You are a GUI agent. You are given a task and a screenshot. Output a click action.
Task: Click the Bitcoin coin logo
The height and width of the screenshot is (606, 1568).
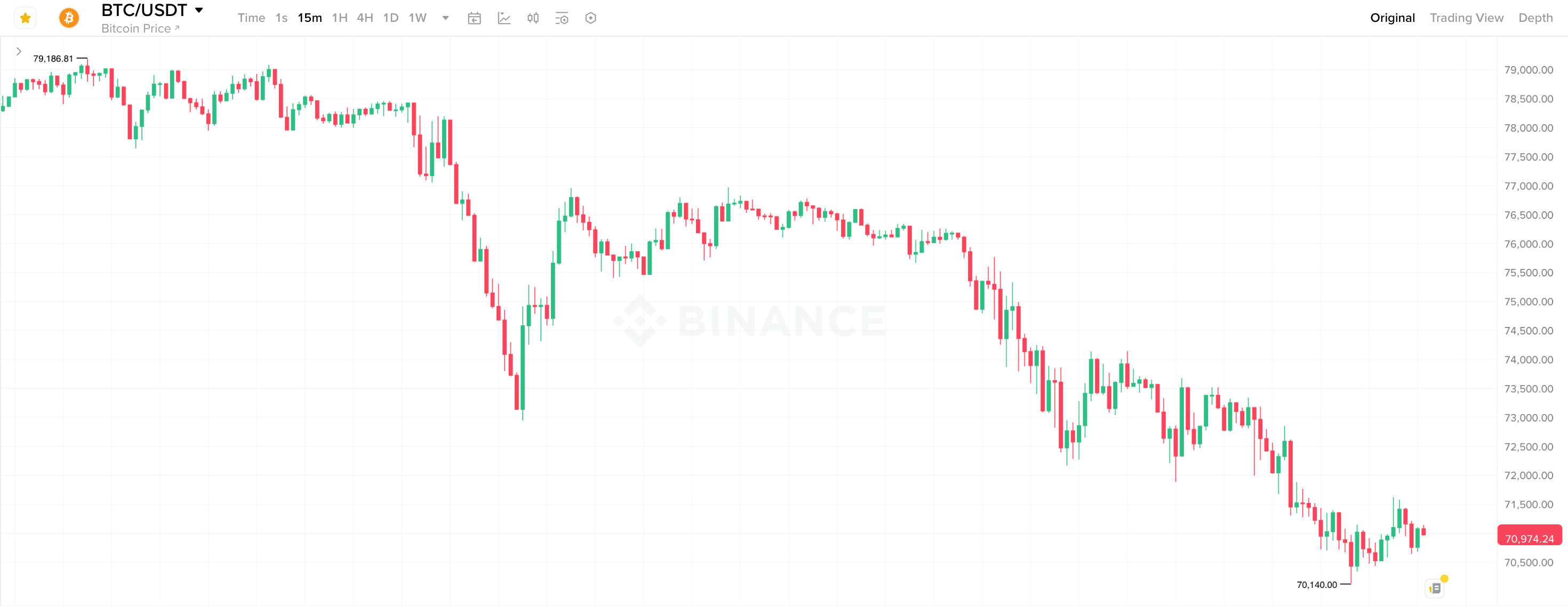click(x=69, y=18)
